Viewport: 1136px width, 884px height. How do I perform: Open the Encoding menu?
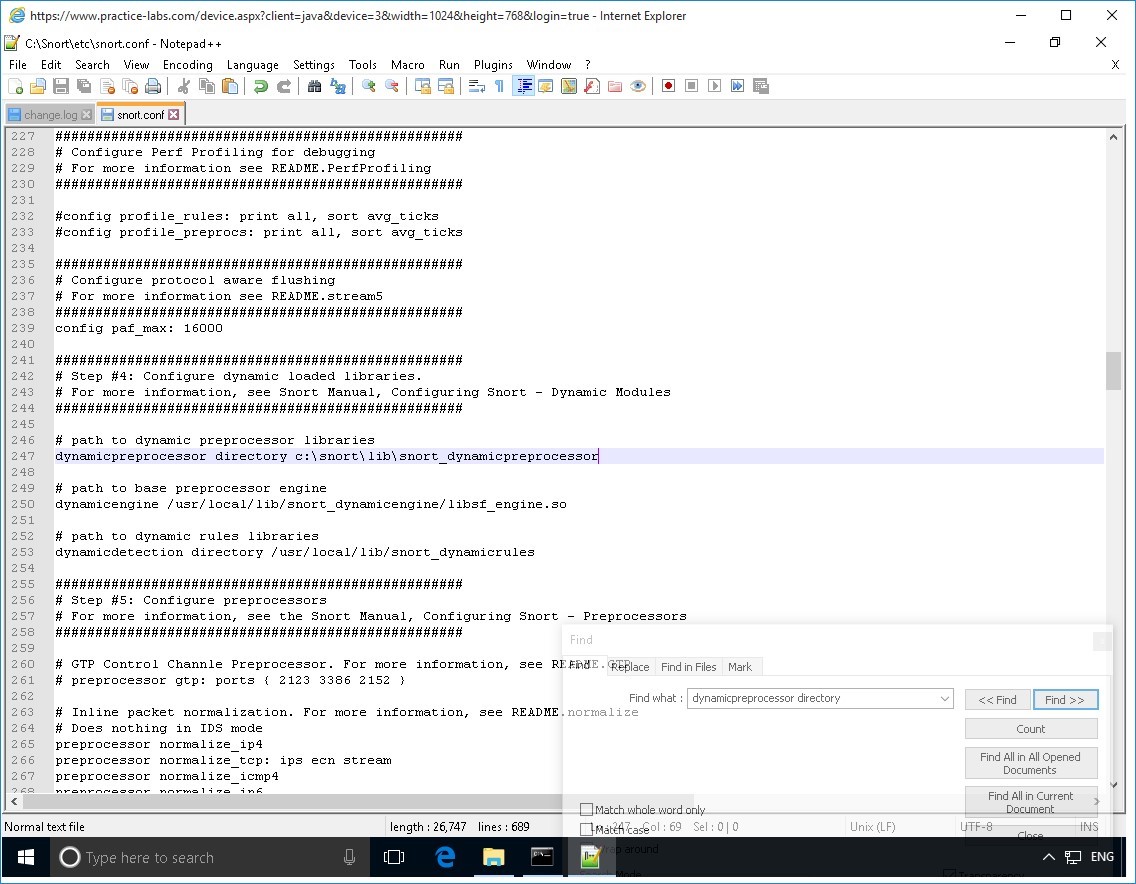188,65
